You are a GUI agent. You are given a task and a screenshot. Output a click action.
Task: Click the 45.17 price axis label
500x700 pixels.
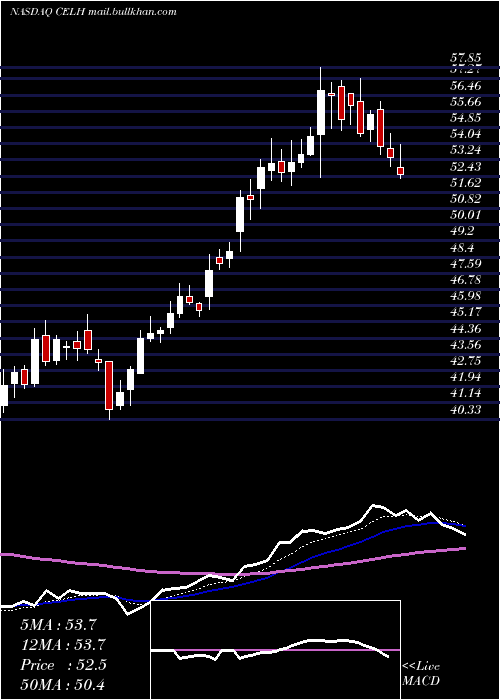pos(465,312)
